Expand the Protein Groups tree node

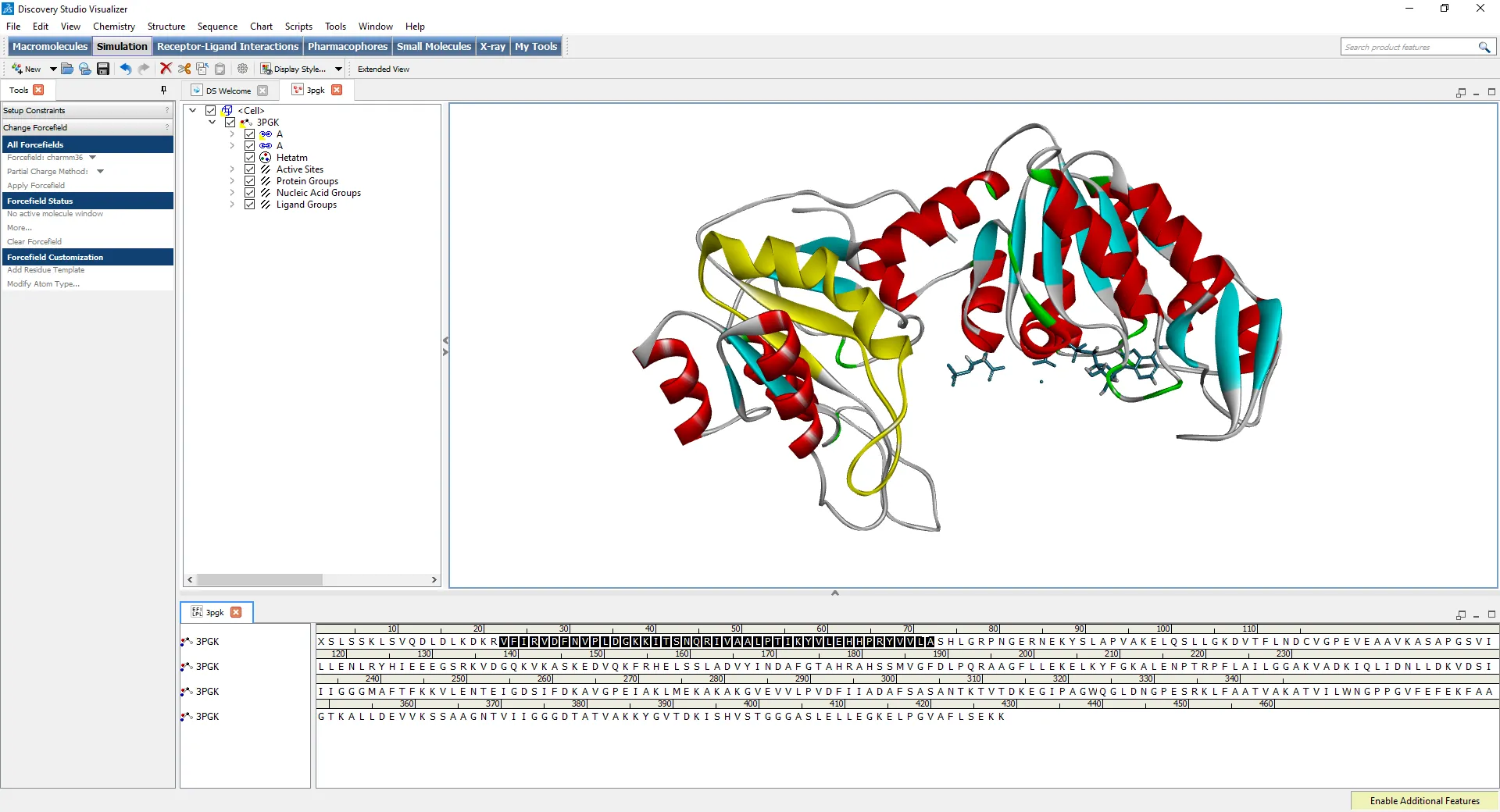232,181
